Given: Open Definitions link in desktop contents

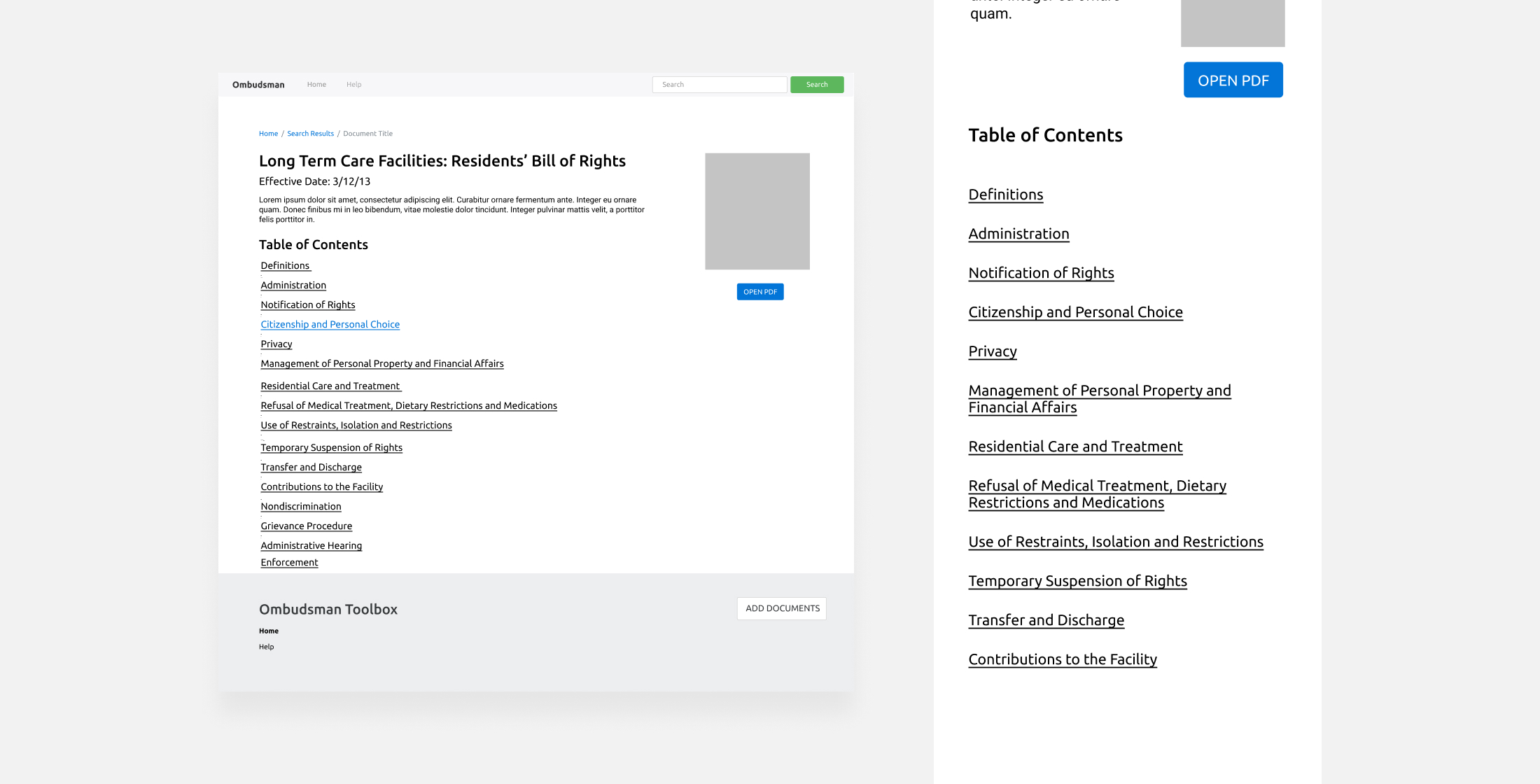Looking at the screenshot, I should [x=285, y=266].
